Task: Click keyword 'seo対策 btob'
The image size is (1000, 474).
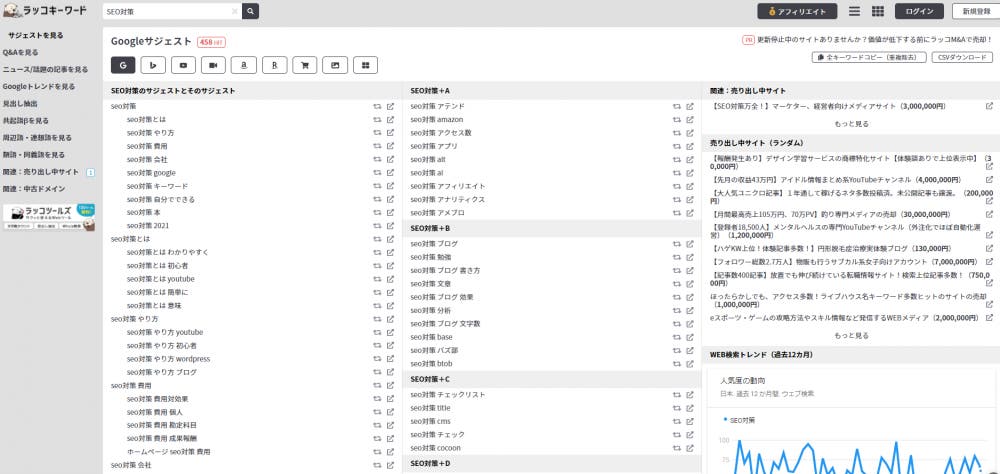Action: coord(431,364)
